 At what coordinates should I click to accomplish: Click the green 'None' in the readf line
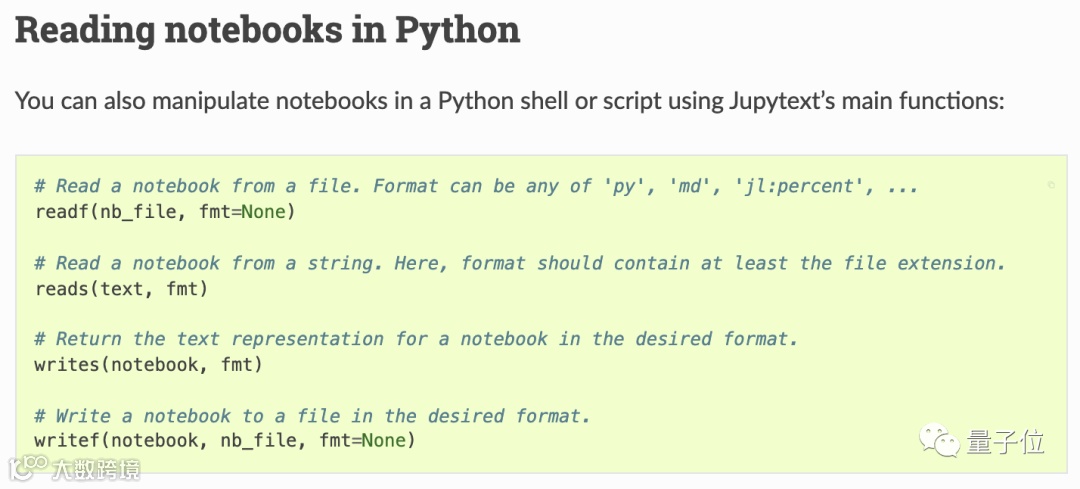pyautogui.click(x=262, y=212)
